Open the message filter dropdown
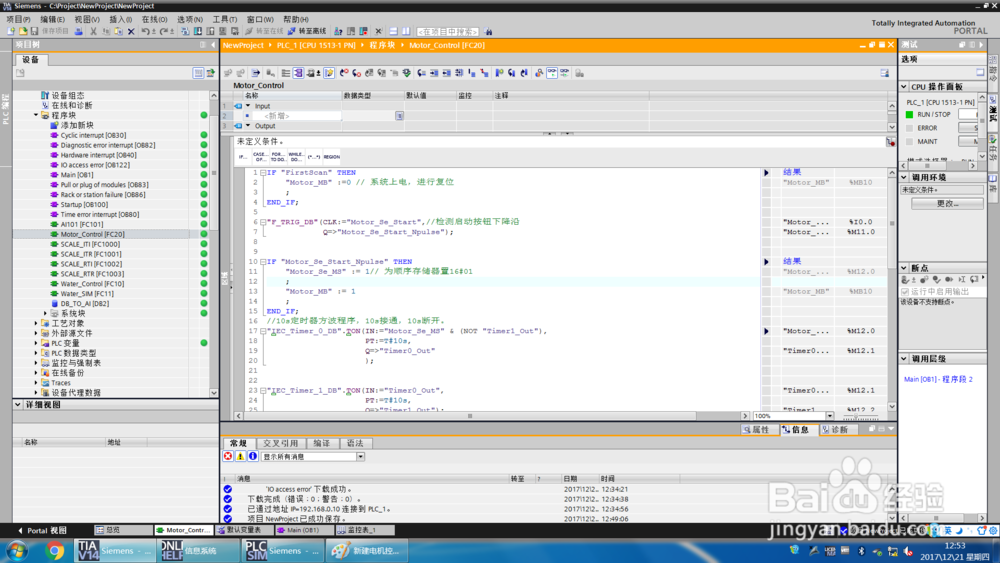1000x563 pixels. [x=360, y=457]
